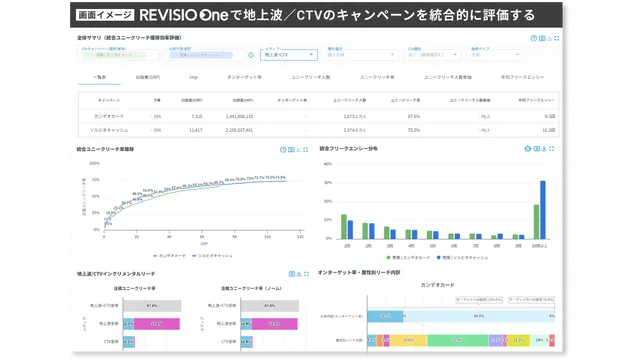640x360 pixels.
Task: Click the large green segment in attribute reach bar
Action: click(458, 340)
